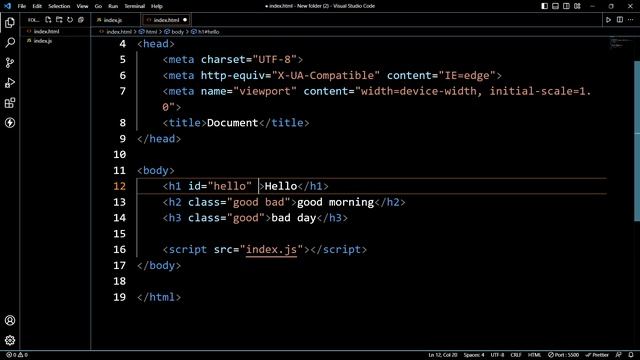640x360 pixels.
Task: Open the View menu
Action: point(82,6)
